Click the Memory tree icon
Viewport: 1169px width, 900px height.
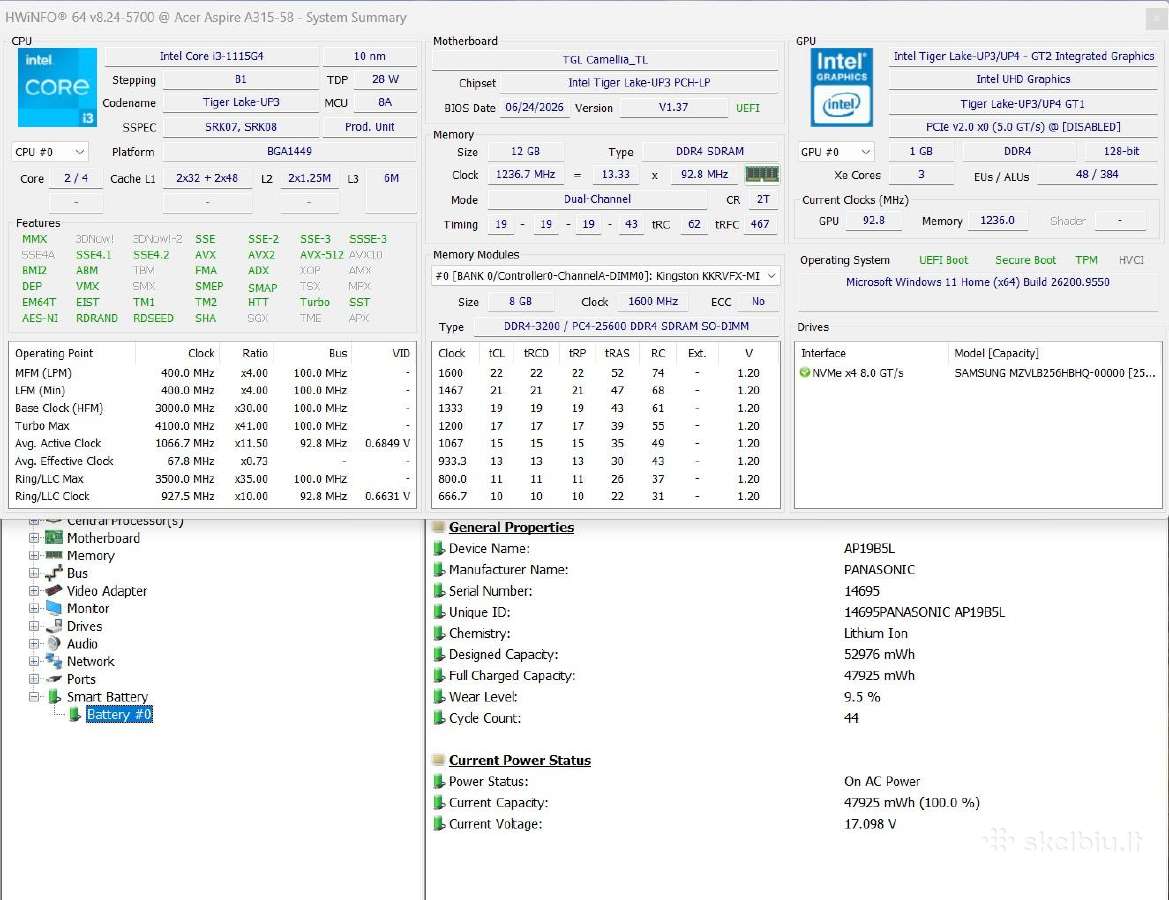pos(54,556)
